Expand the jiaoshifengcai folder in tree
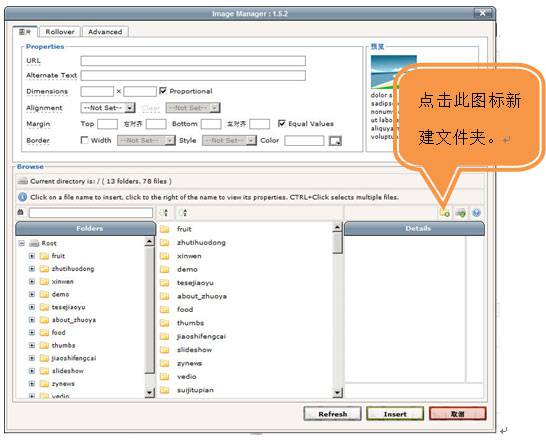The image size is (546, 440). point(32,358)
